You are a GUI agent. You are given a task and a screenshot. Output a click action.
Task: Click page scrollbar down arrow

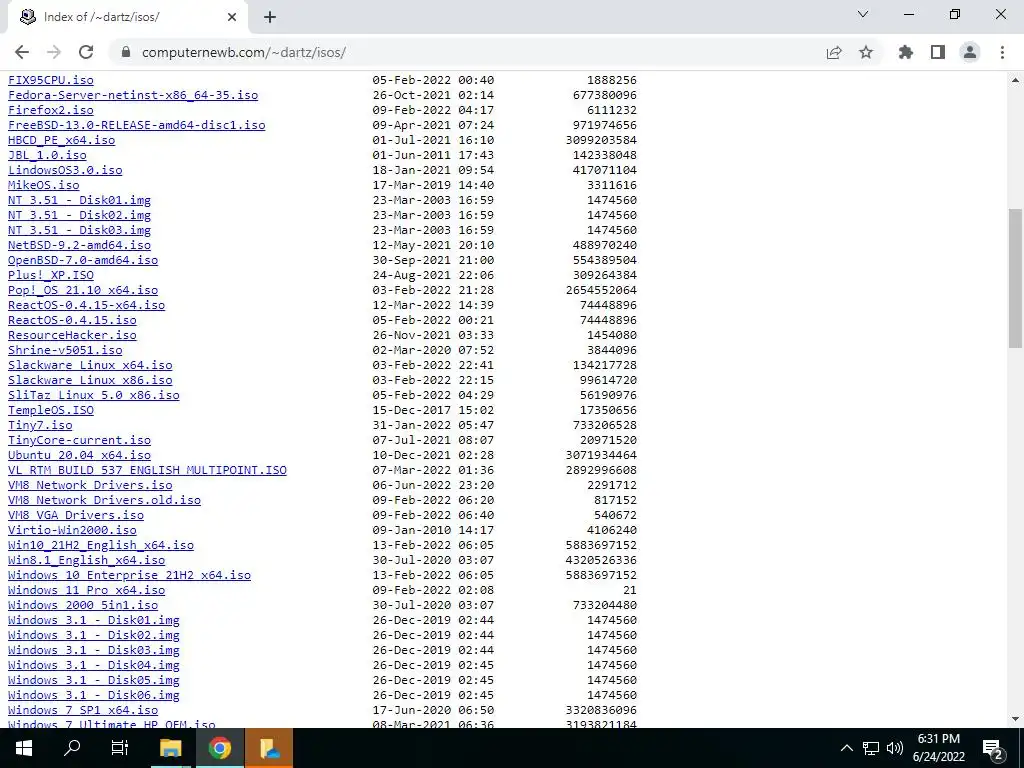1016,720
